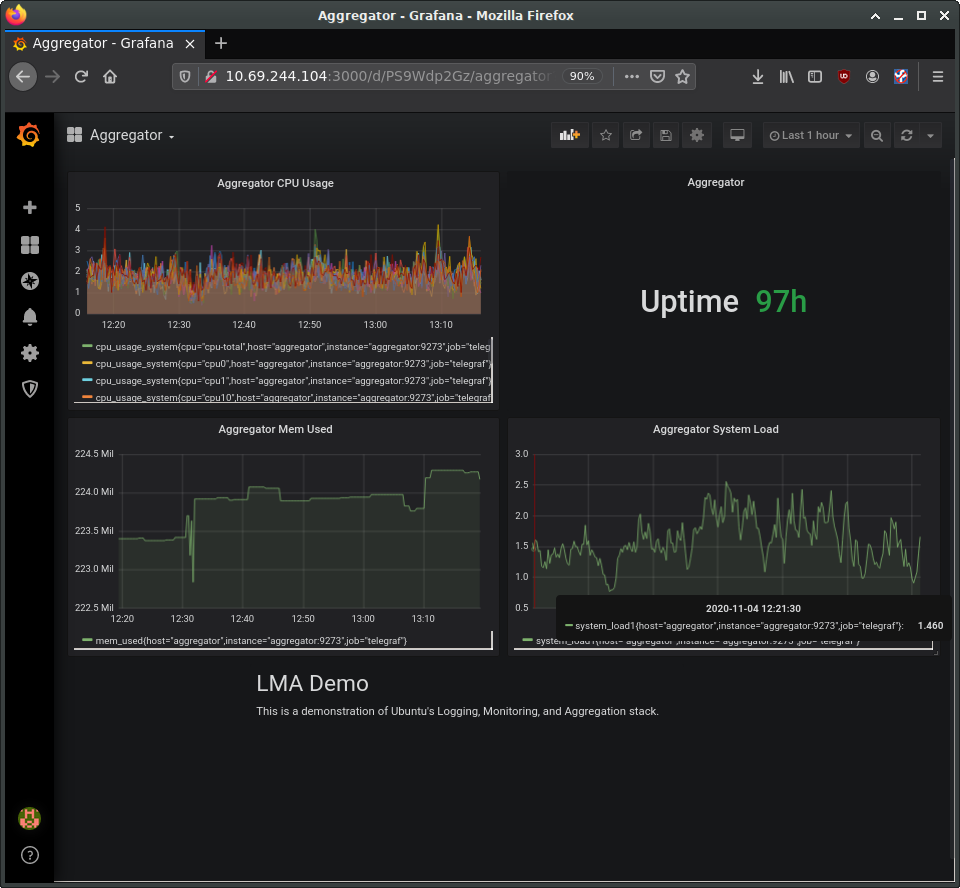Click cpu0 legend yellow color swatch

coord(87,363)
